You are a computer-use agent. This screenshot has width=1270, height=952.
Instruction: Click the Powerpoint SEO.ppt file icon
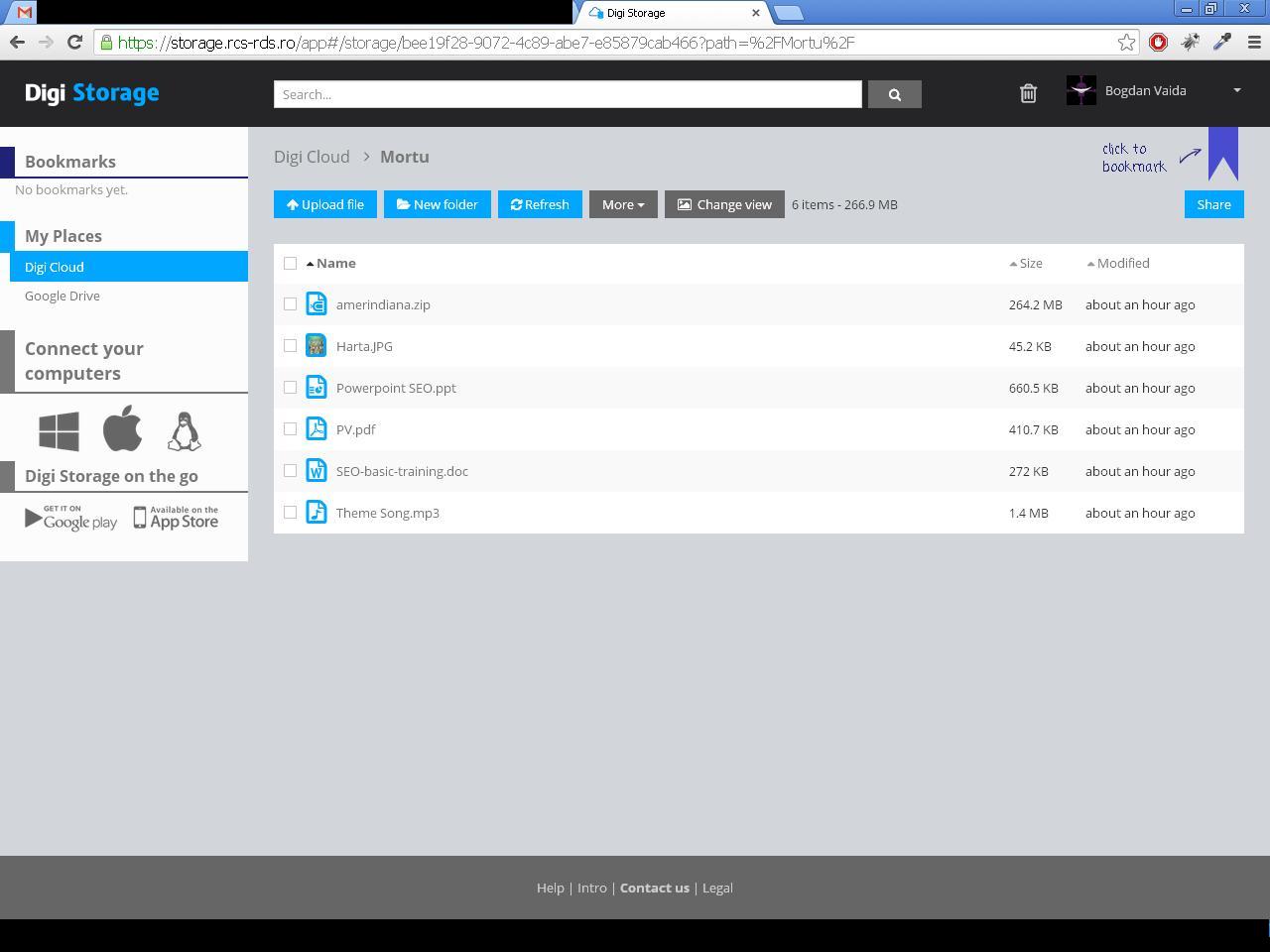point(317,387)
